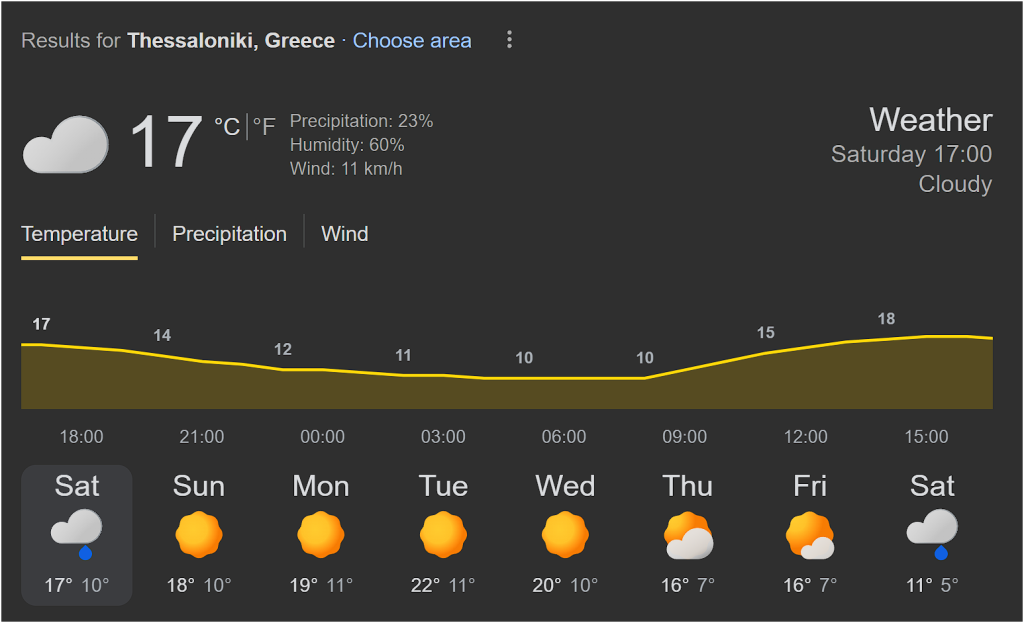Select Monday's sunny forecast icon

pyautogui.click(x=321, y=535)
